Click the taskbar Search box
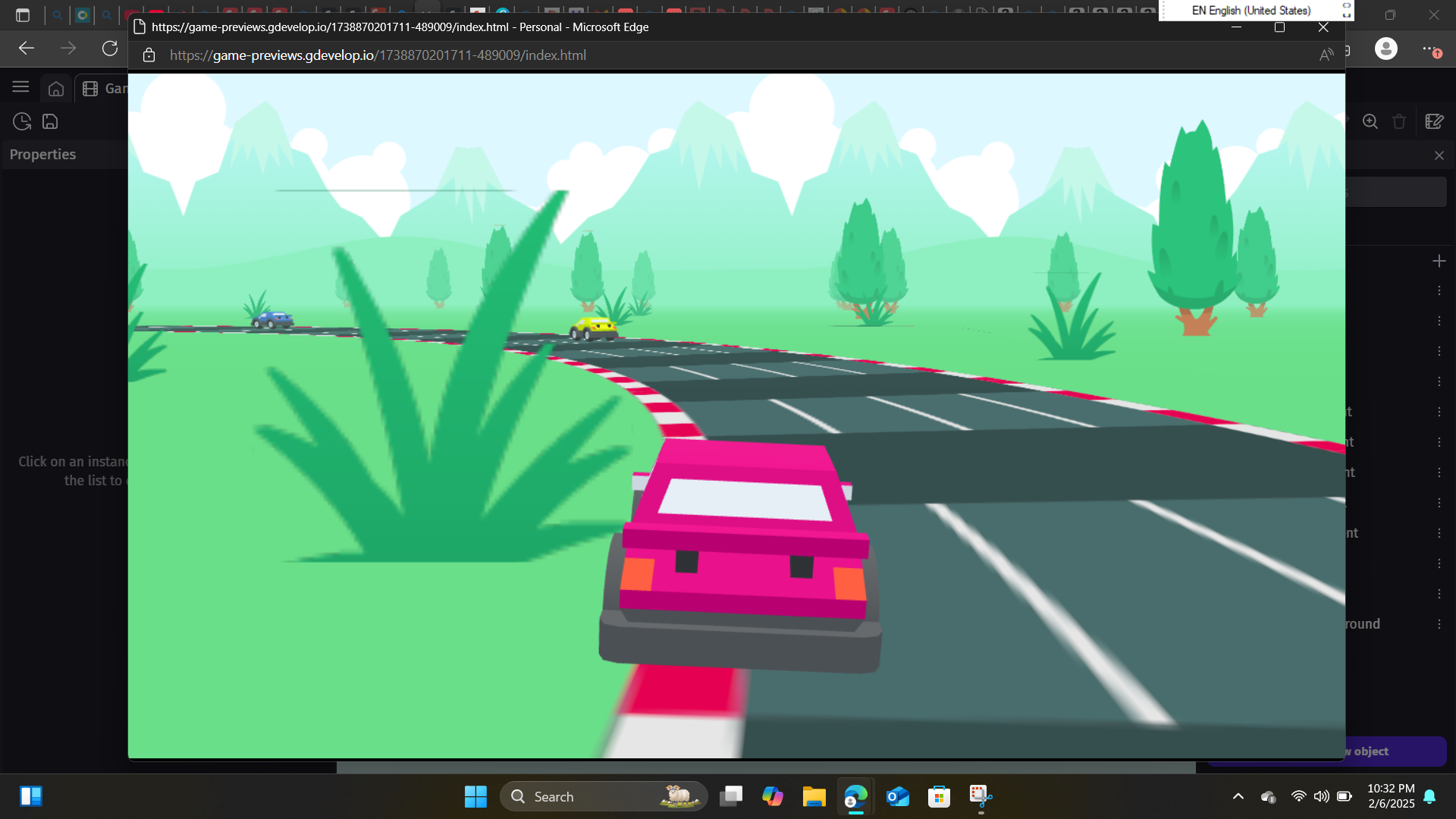Image resolution: width=1456 pixels, height=819 pixels. click(603, 797)
